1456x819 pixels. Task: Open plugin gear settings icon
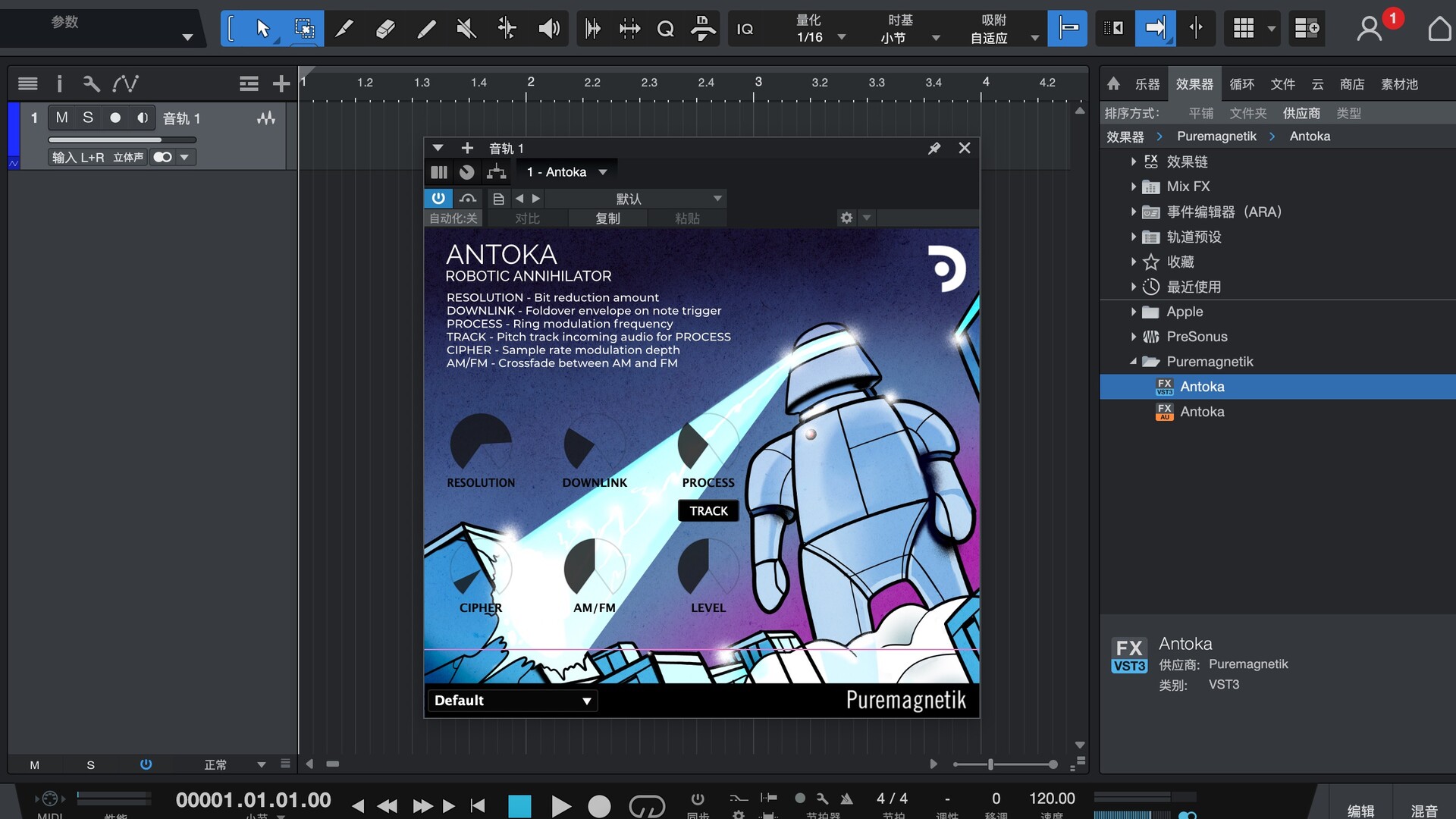pyautogui.click(x=846, y=218)
